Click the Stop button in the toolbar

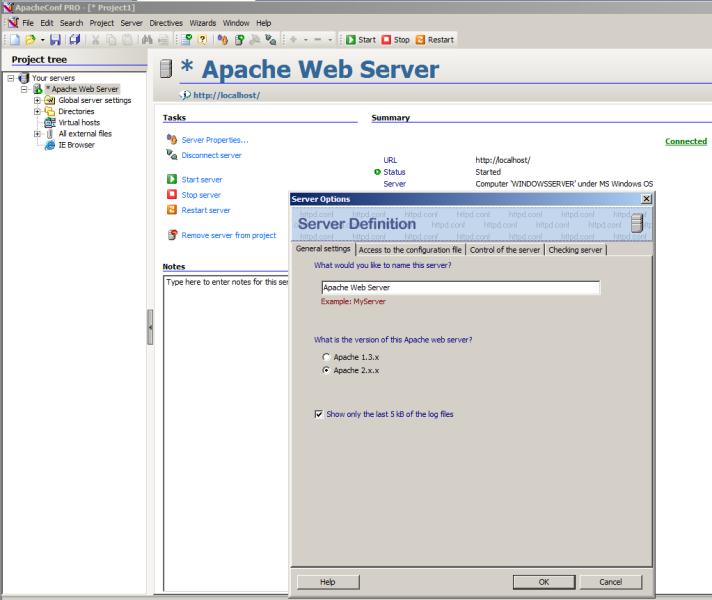[396, 40]
